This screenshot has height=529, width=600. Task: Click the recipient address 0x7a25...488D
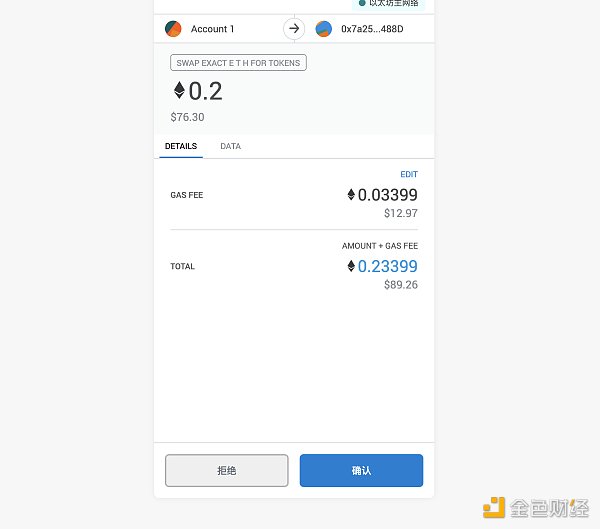pos(372,29)
